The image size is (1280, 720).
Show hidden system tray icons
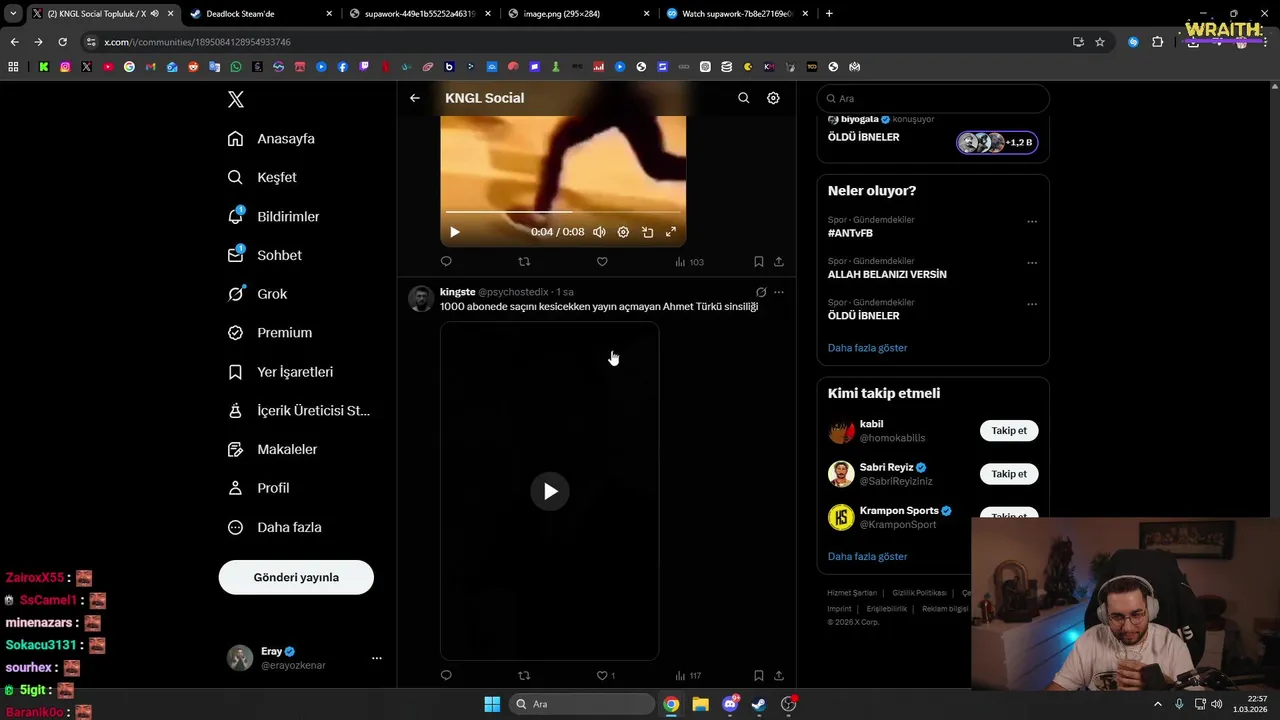[1158, 704]
